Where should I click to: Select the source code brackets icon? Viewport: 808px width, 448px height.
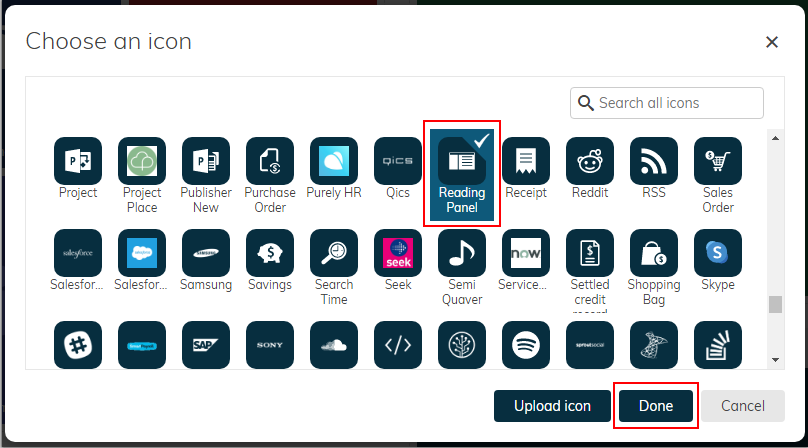pyautogui.click(x=398, y=345)
